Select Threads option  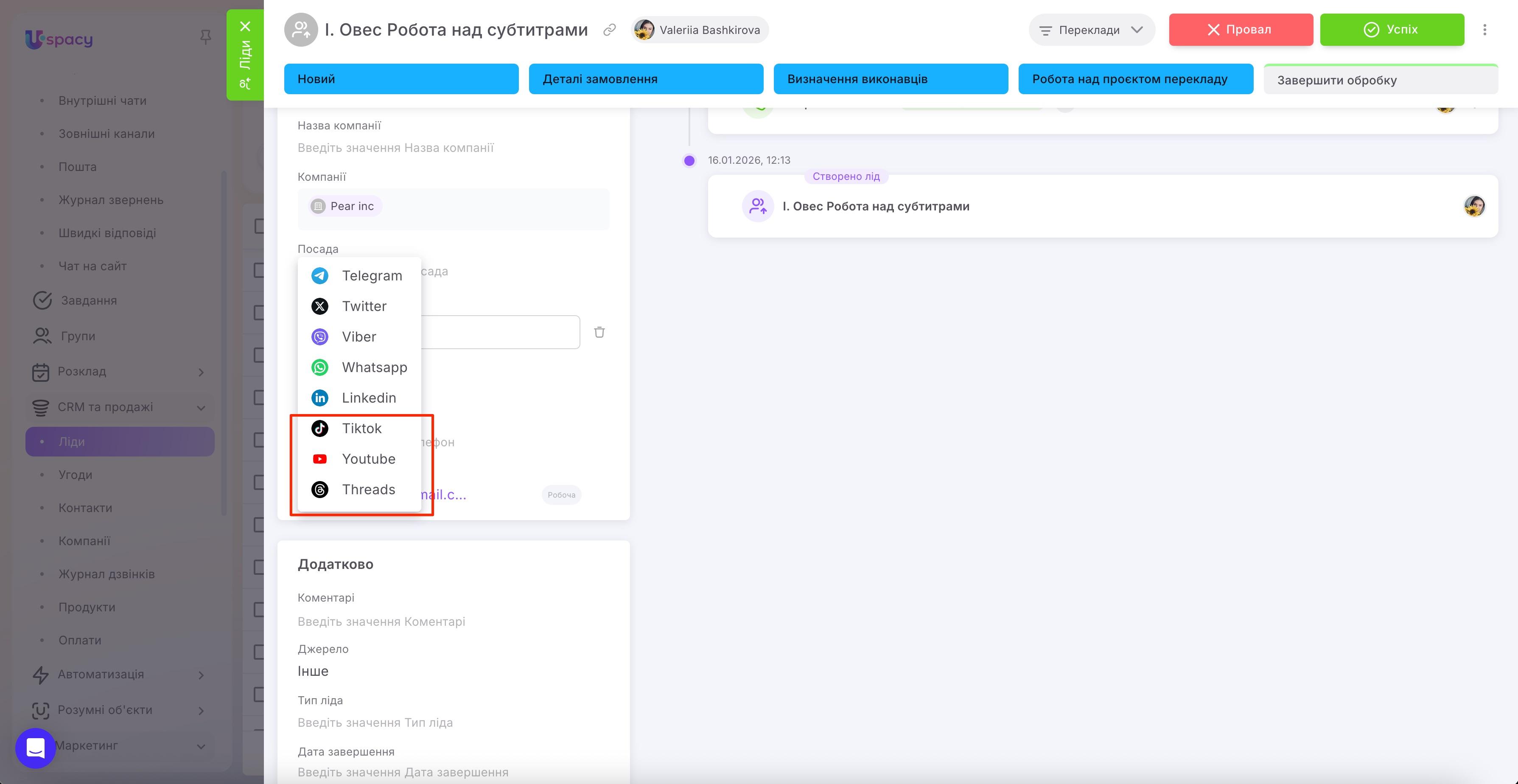359,490
